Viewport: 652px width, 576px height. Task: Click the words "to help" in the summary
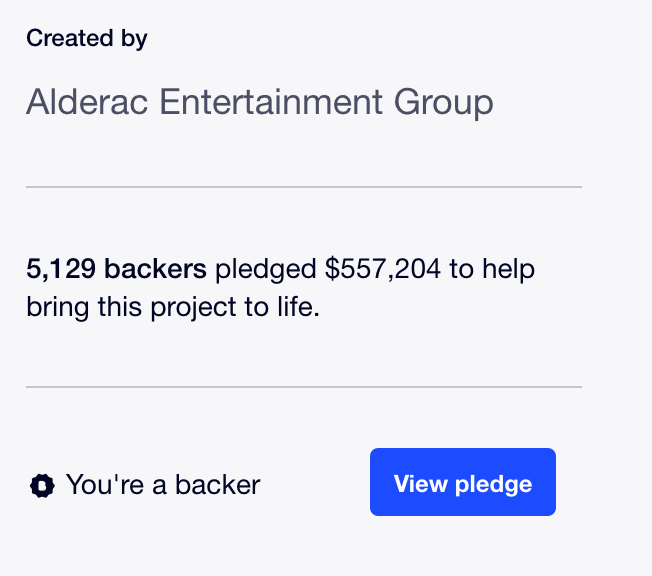pyautogui.click(x=492, y=269)
